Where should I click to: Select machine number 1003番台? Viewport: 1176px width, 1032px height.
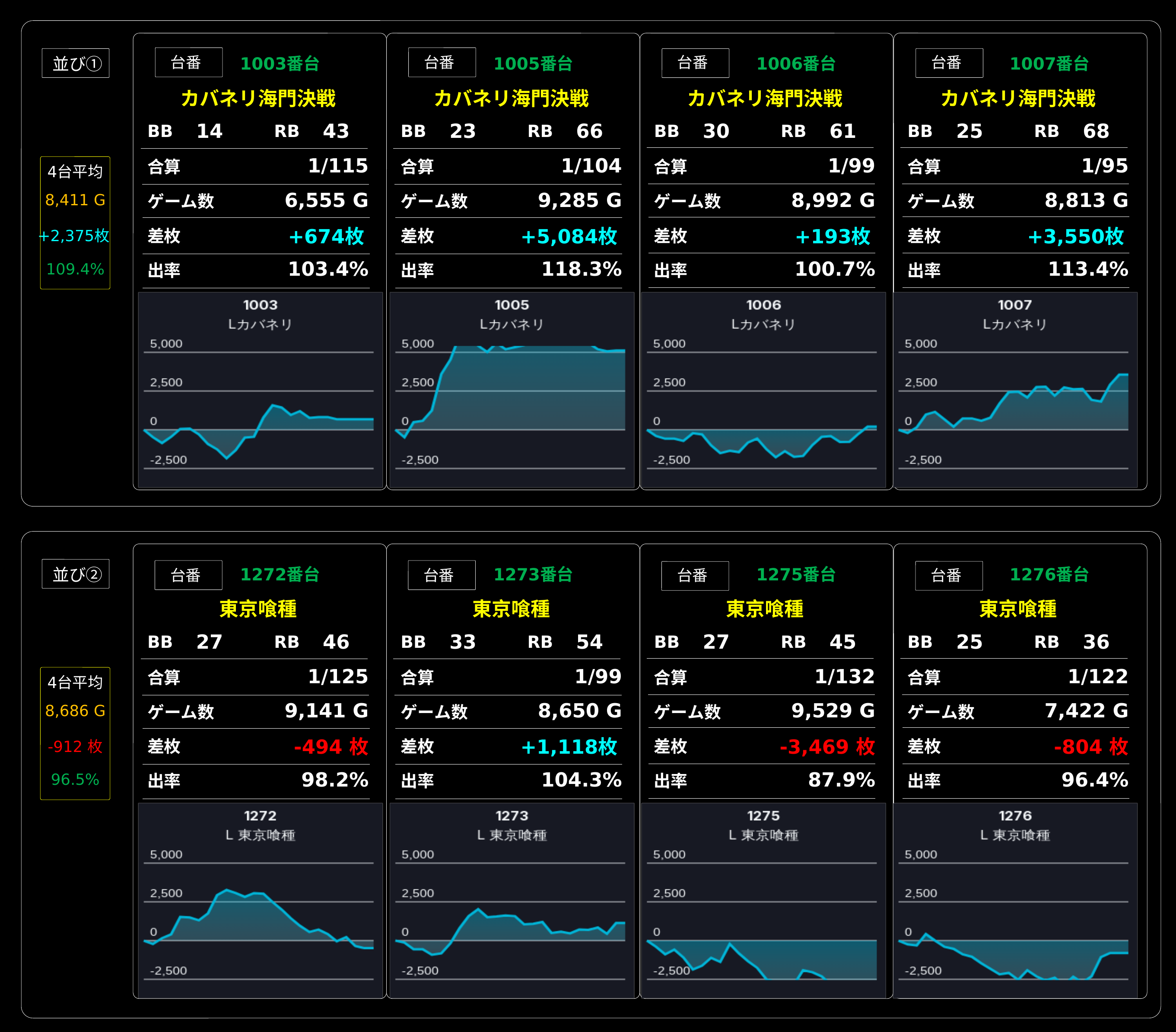point(280,64)
